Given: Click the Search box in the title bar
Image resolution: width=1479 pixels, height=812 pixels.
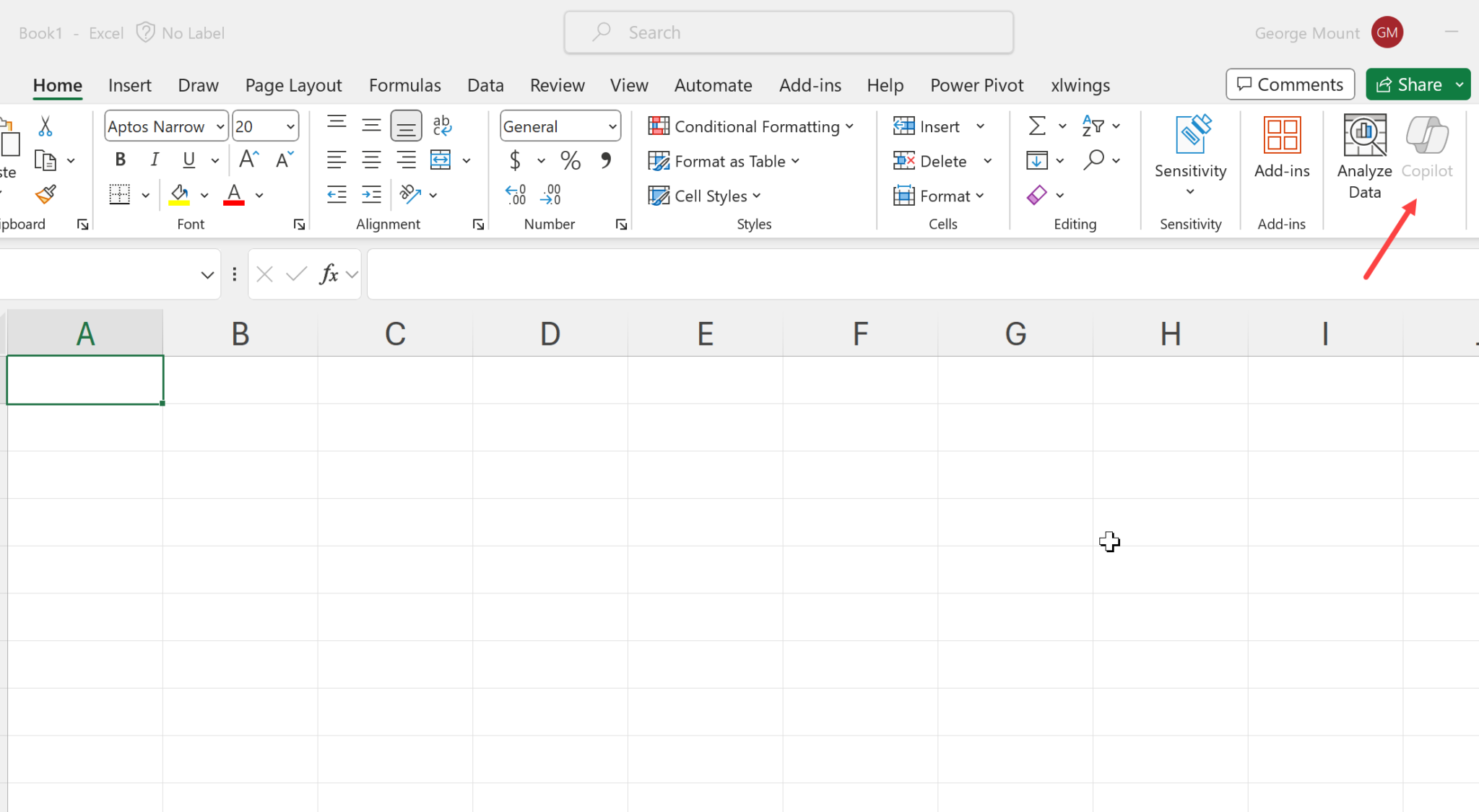Looking at the screenshot, I should coord(789,32).
